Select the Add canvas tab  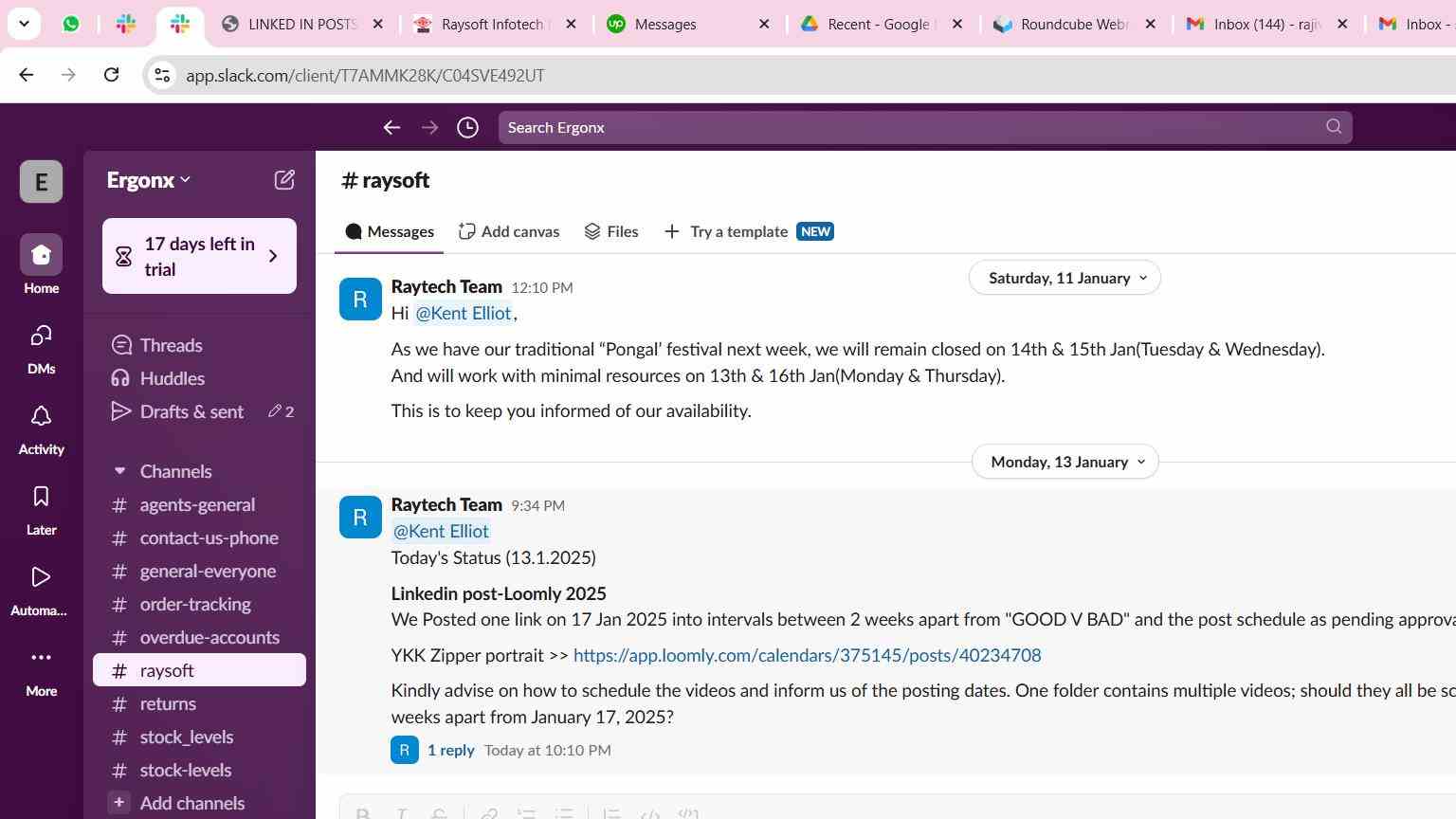pyautogui.click(x=509, y=231)
